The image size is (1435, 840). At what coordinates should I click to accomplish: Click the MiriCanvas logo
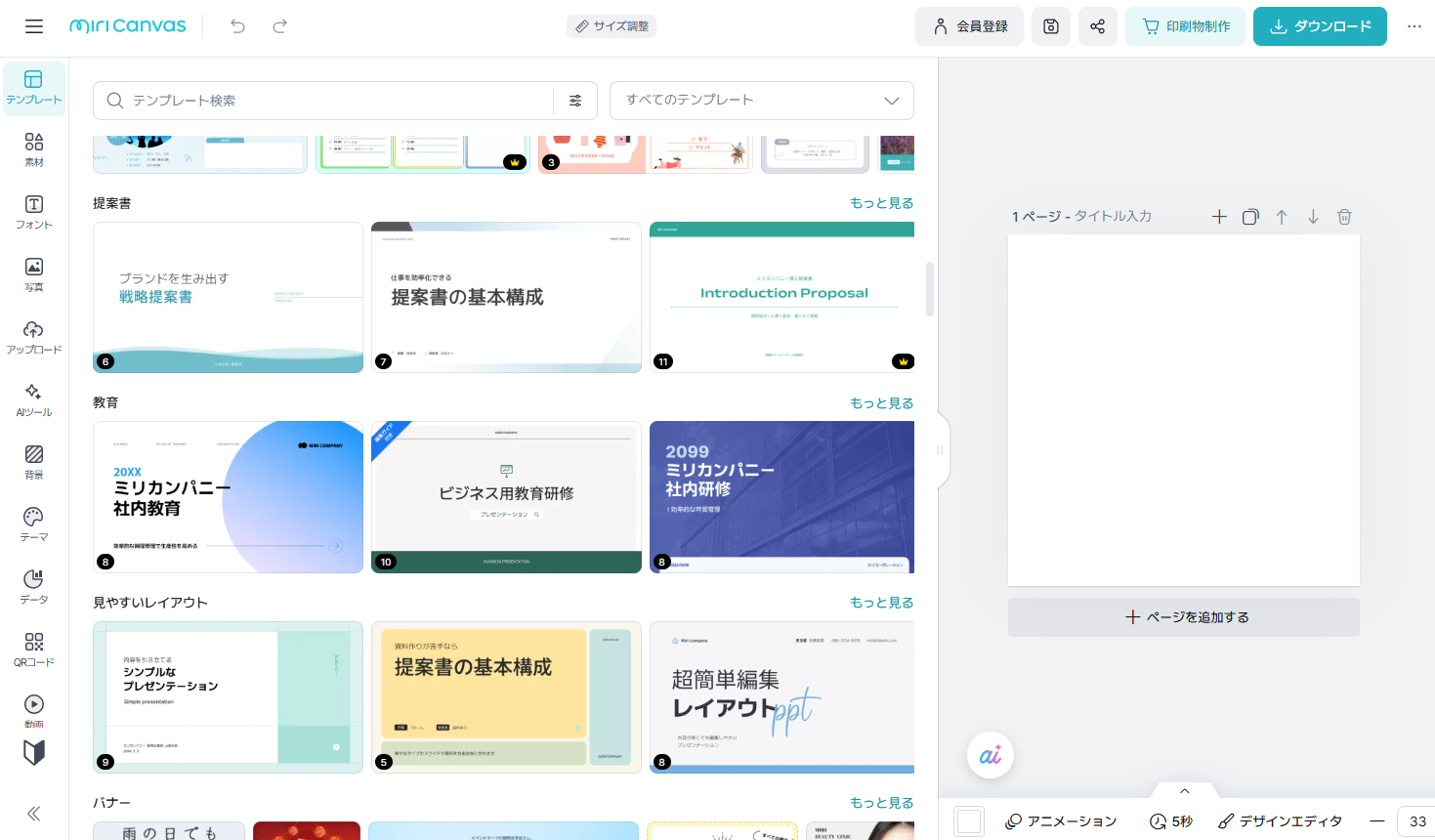pyautogui.click(x=128, y=26)
